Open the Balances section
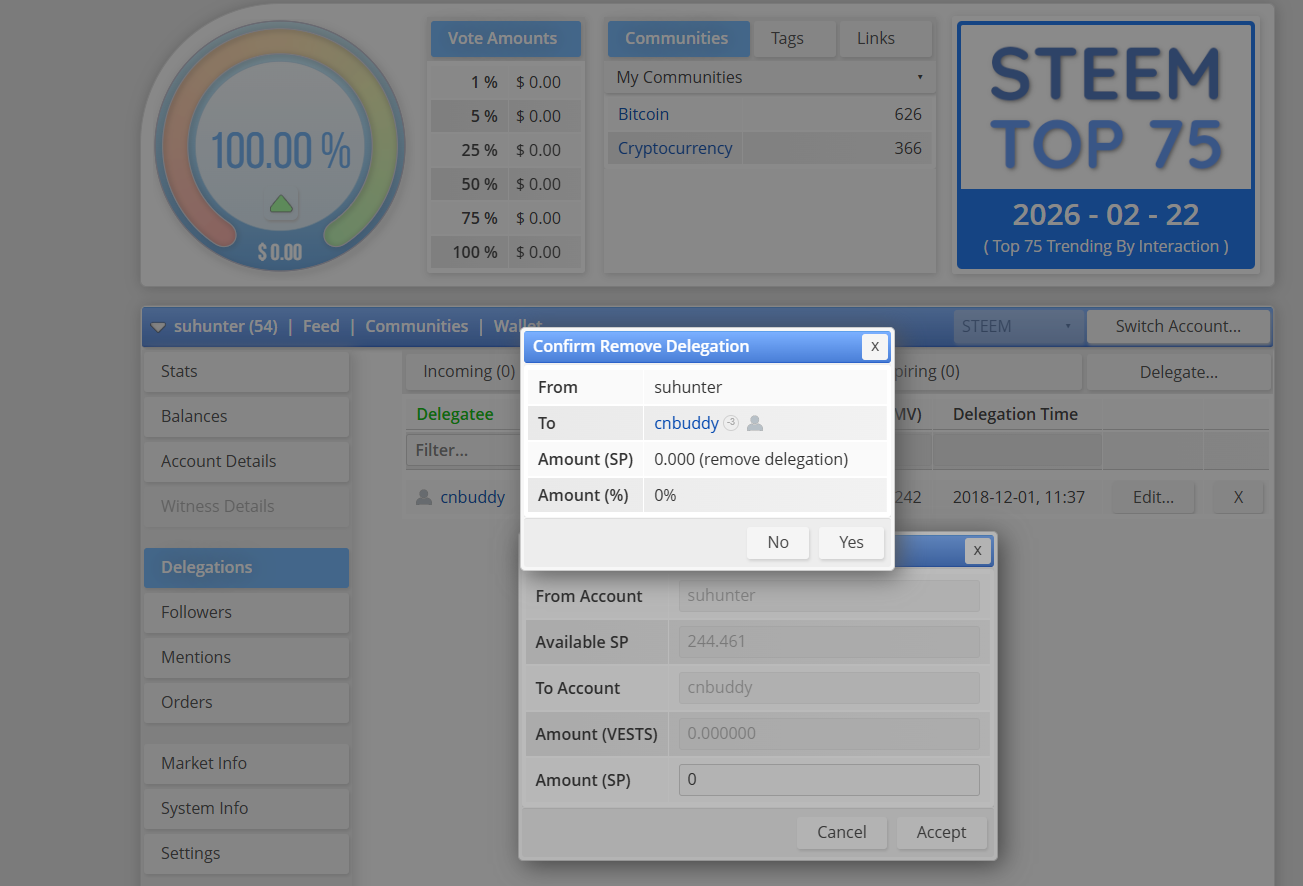The image size is (1303, 886). [246, 416]
